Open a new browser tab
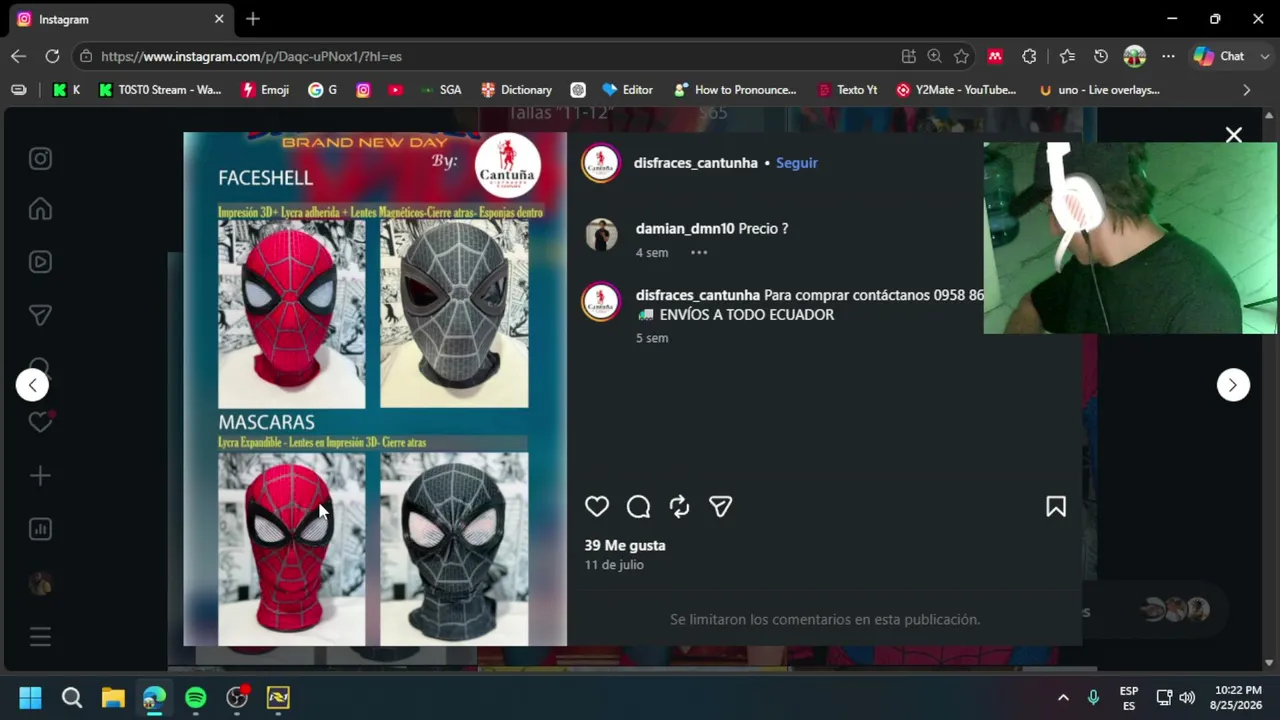 253,19
